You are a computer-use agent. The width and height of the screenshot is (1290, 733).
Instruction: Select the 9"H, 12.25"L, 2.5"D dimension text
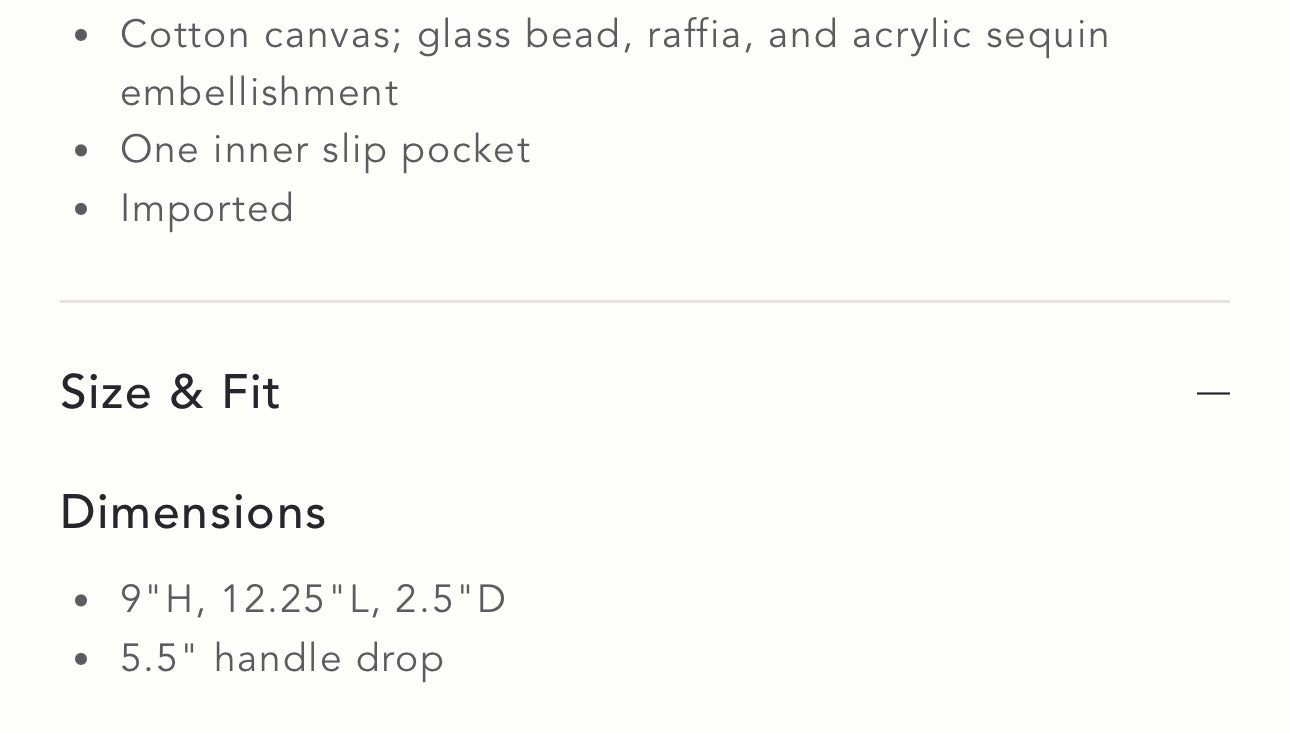point(313,598)
